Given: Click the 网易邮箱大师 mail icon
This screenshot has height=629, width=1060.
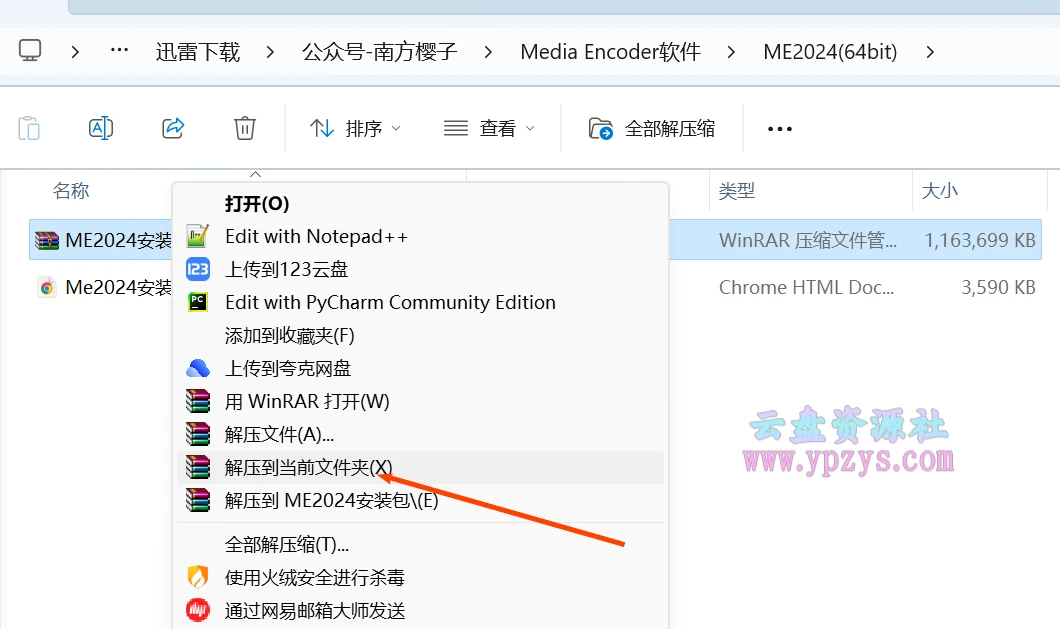Looking at the screenshot, I should (x=197, y=610).
